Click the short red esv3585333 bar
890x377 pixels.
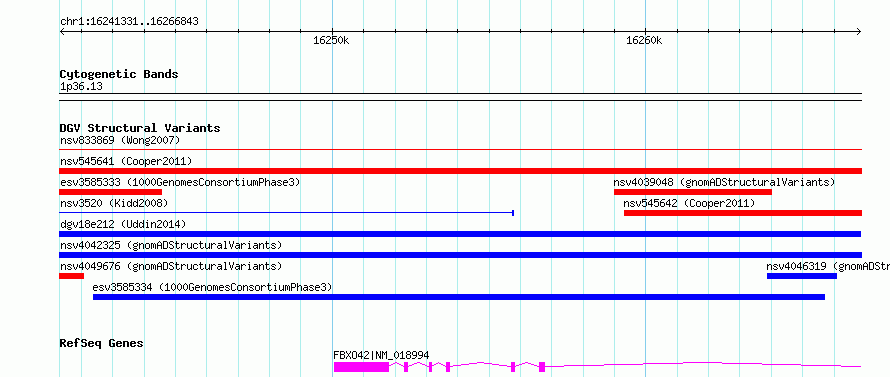(111, 192)
